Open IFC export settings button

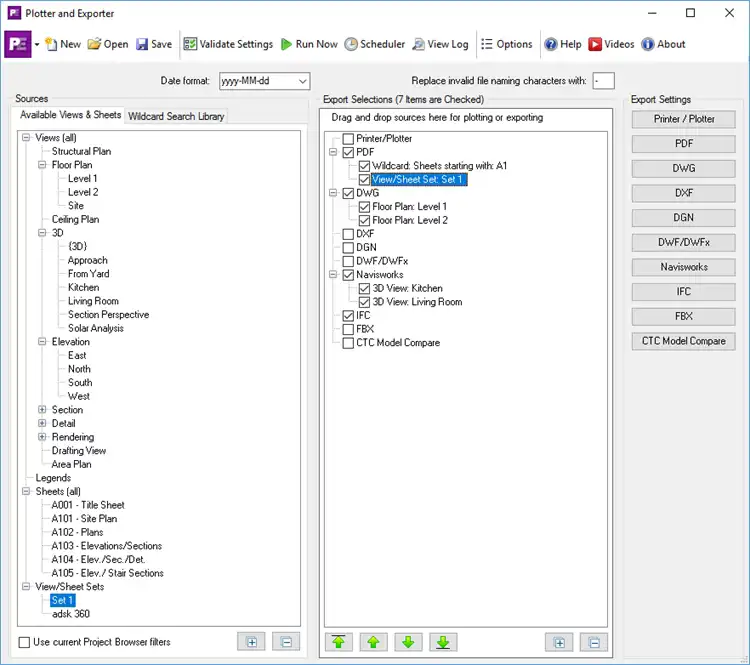click(683, 291)
